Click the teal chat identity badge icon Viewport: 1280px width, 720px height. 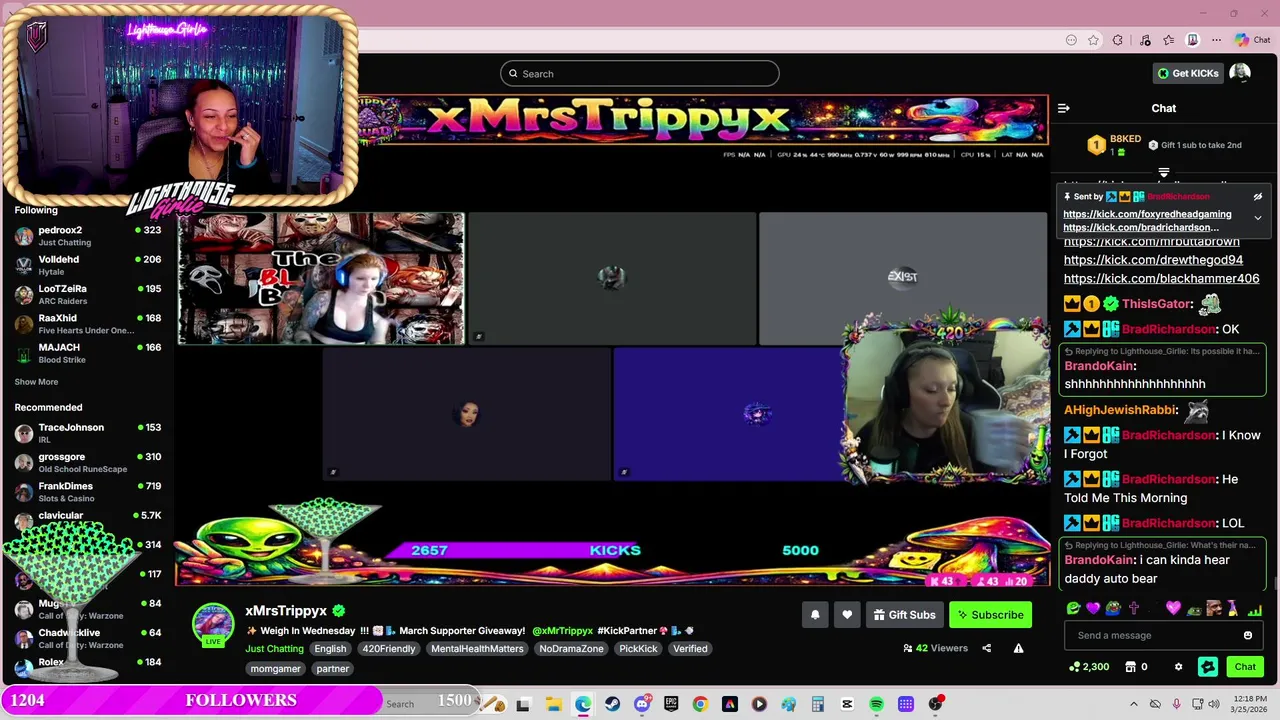pyautogui.click(x=1208, y=667)
